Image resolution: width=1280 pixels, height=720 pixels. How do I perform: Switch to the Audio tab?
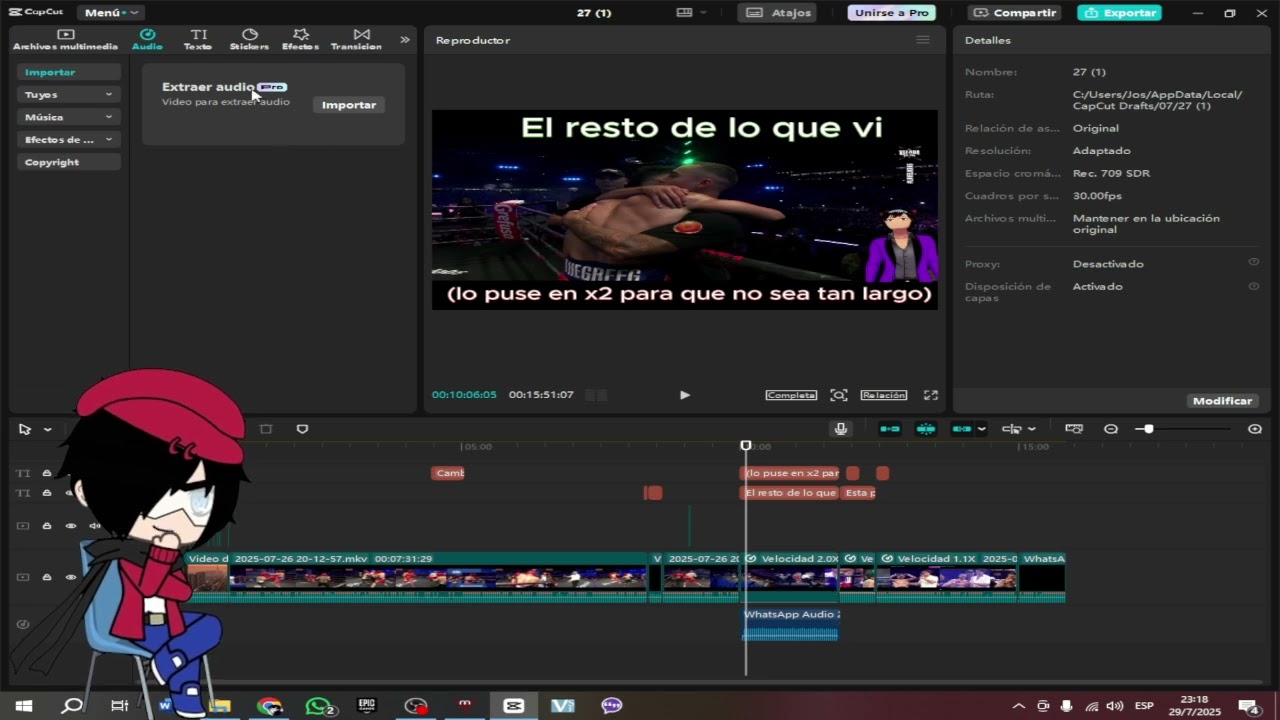pyautogui.click(x=147, y=40)
